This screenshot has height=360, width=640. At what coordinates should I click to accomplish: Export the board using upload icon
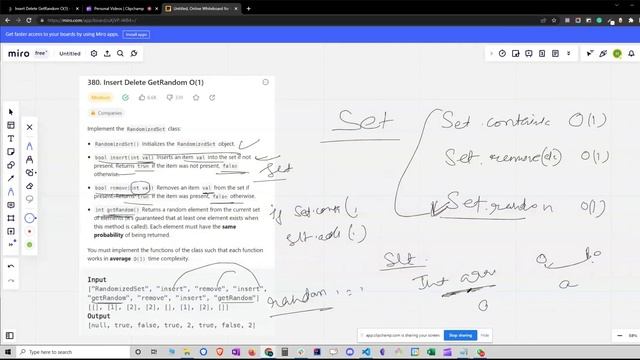click(107, 53)
